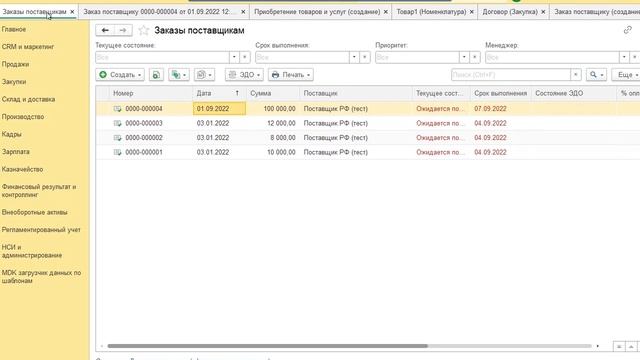Select order 0000-000001 document icon
The width and height of the screenshot is (640, 360).
click(118, 152)
